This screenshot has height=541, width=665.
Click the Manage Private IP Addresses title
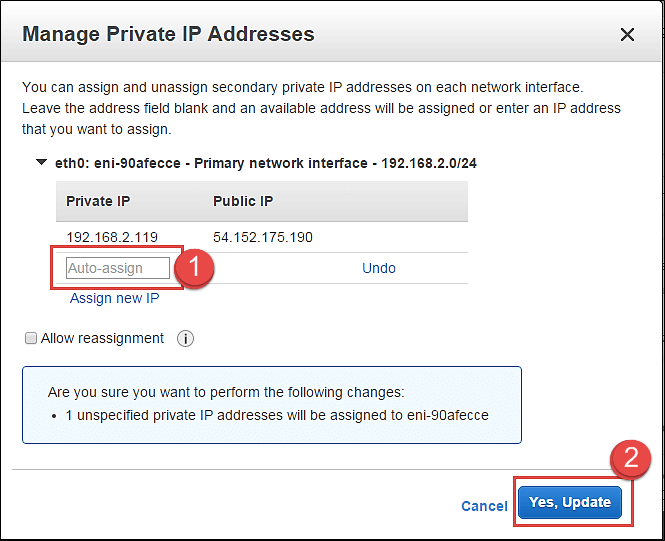168,34
